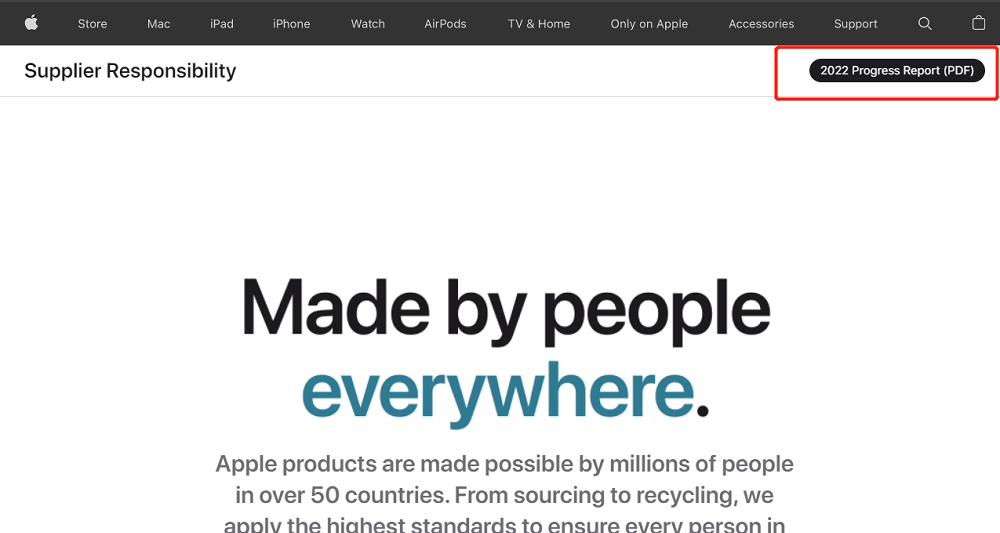
Task: Navigate to AirPods
Action: point(445,24)
